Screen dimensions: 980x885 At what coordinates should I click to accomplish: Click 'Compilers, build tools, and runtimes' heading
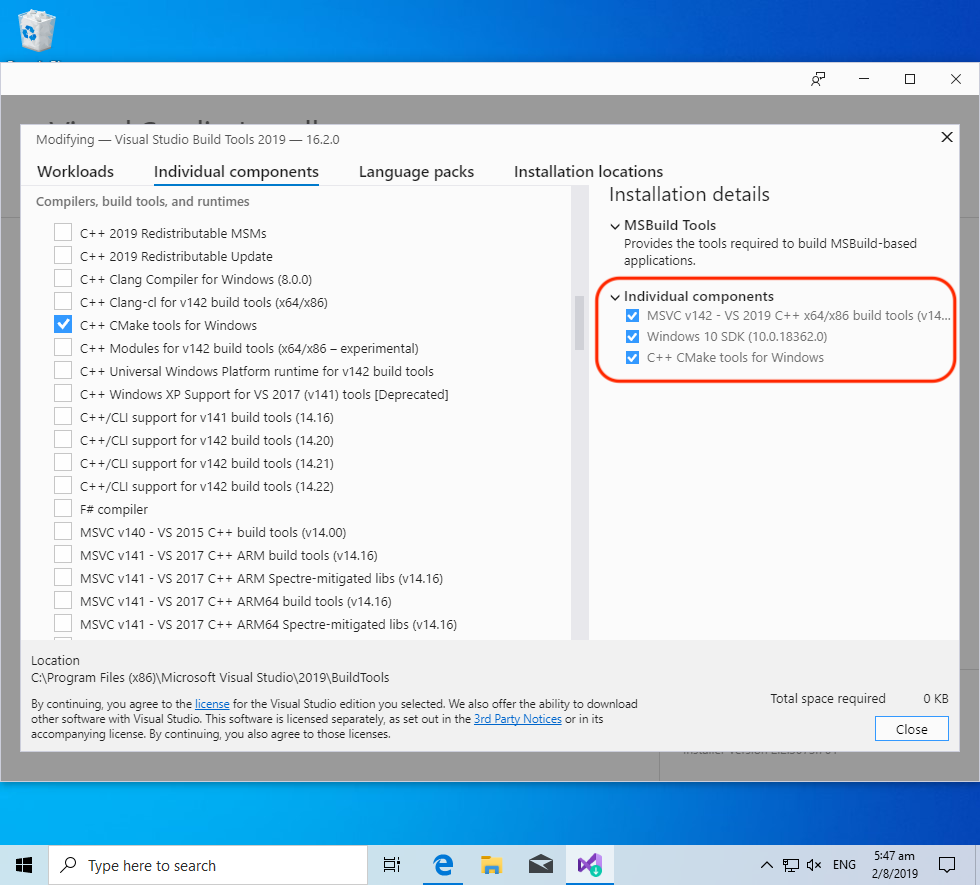[x=142, y=201]
